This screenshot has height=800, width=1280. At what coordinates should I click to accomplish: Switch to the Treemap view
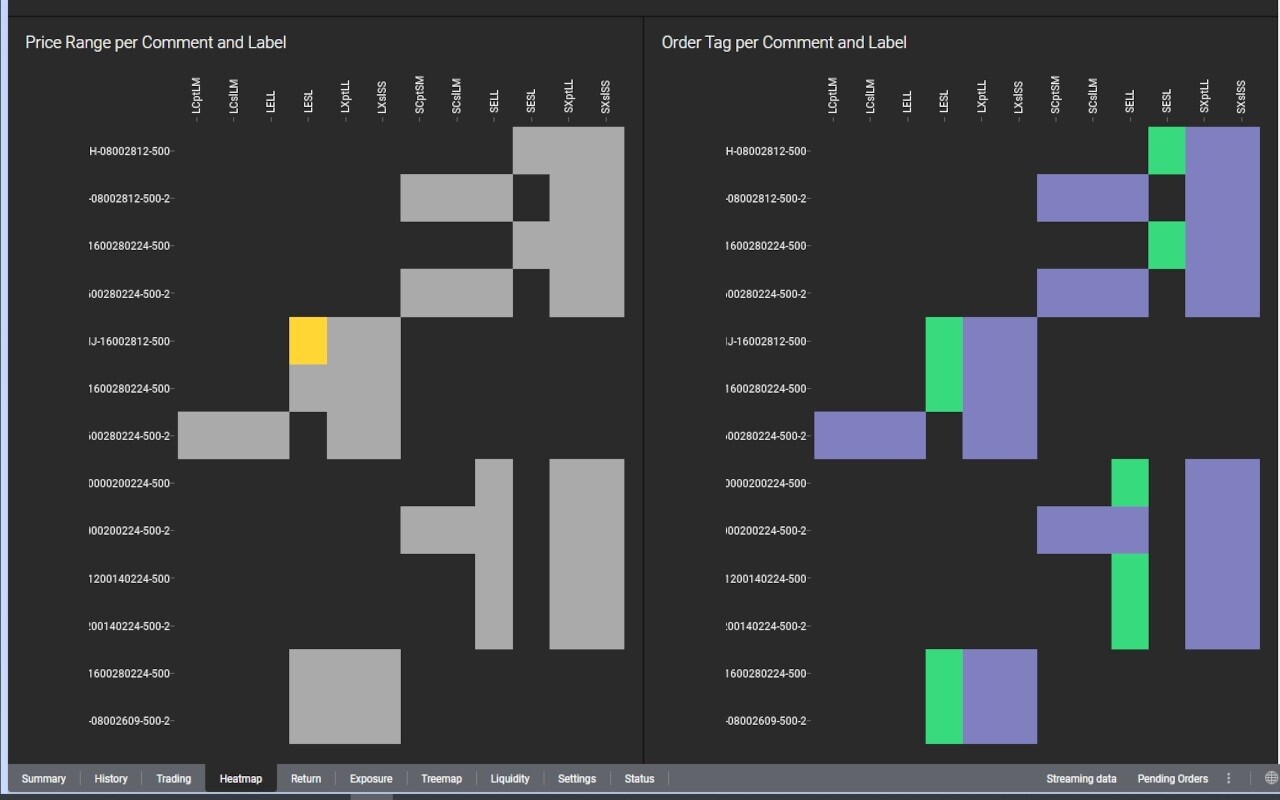coord(441,778)
